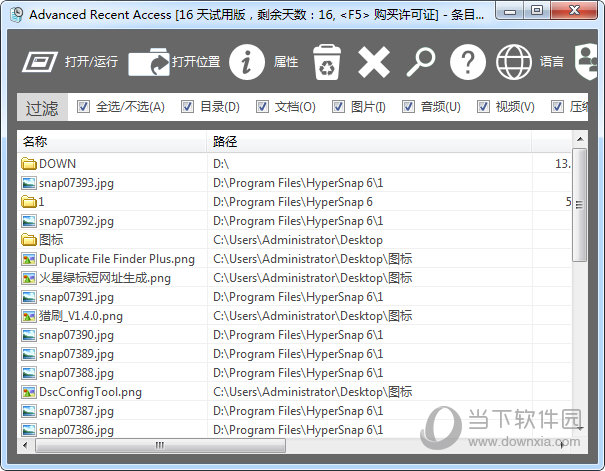Toggle the Select All/None (全选/不选) checkbox
Viewport: 605px width, 471px height.
coord(83,106)
